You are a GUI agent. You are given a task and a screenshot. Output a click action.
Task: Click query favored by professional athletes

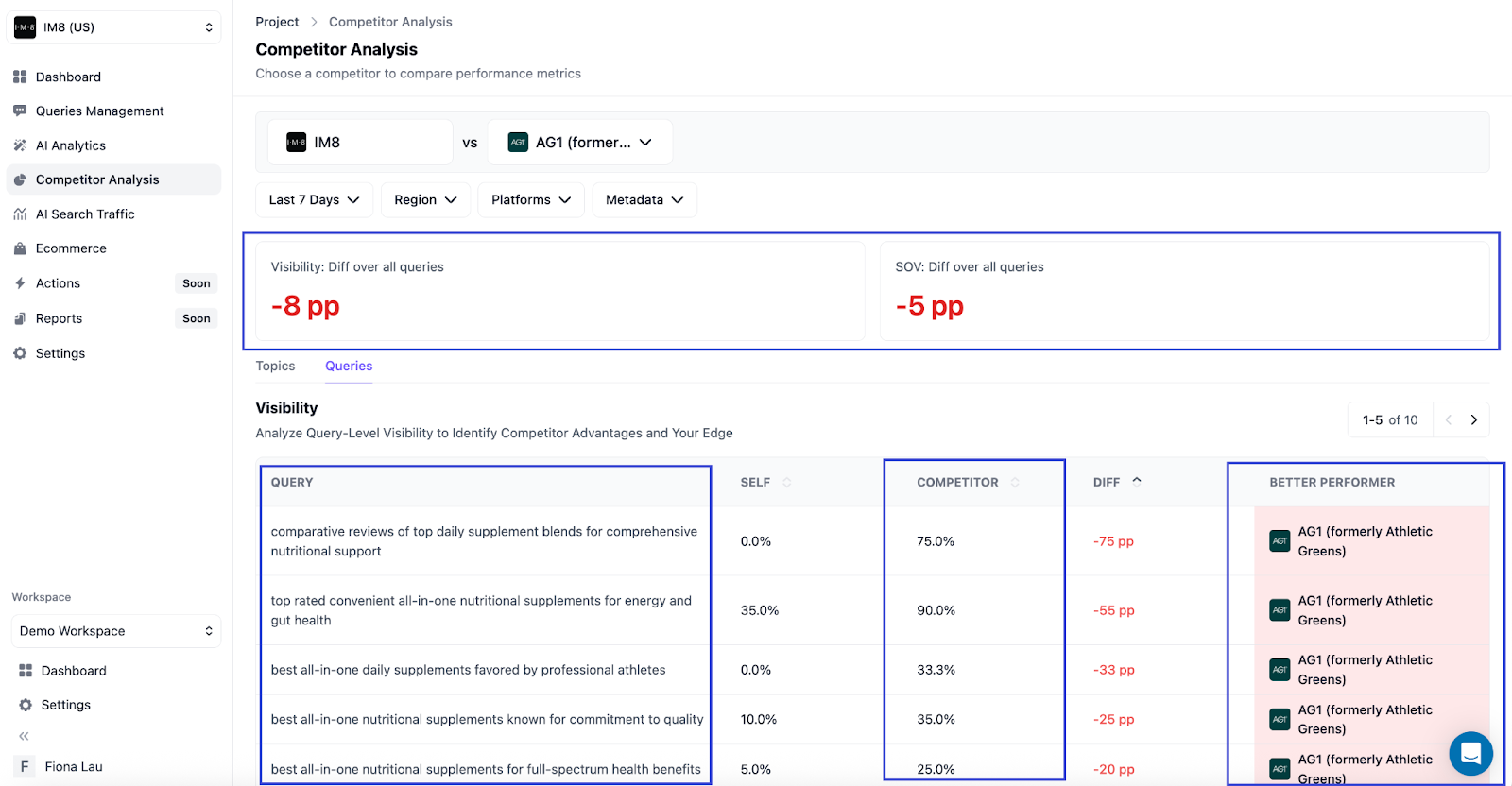(468, 670)
